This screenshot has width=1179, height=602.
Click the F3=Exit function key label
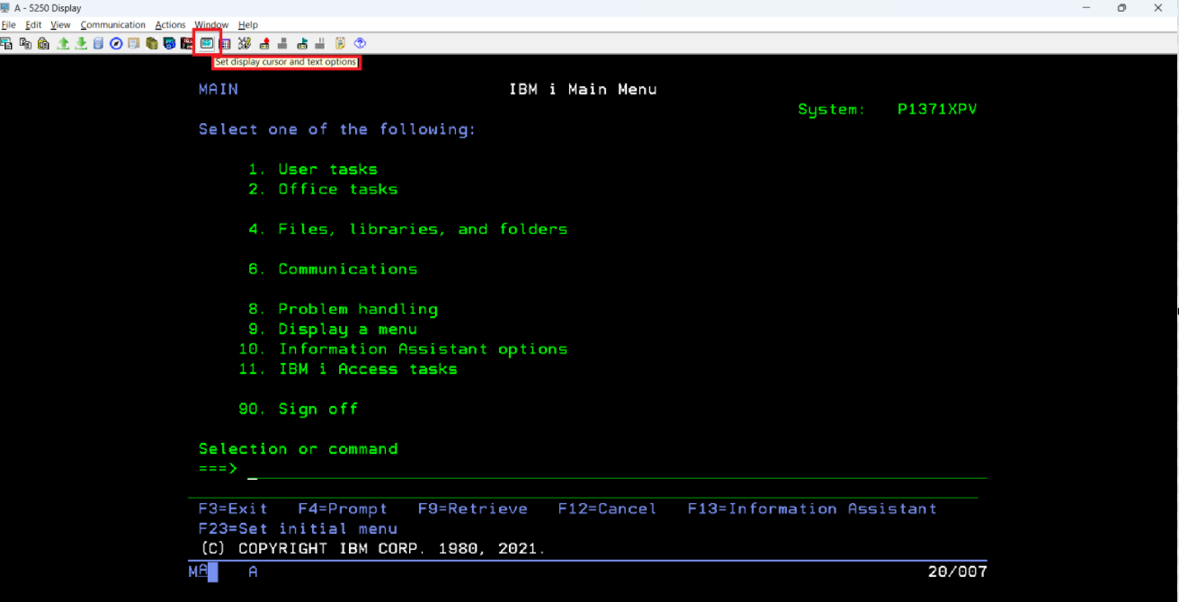coord(233,509)
